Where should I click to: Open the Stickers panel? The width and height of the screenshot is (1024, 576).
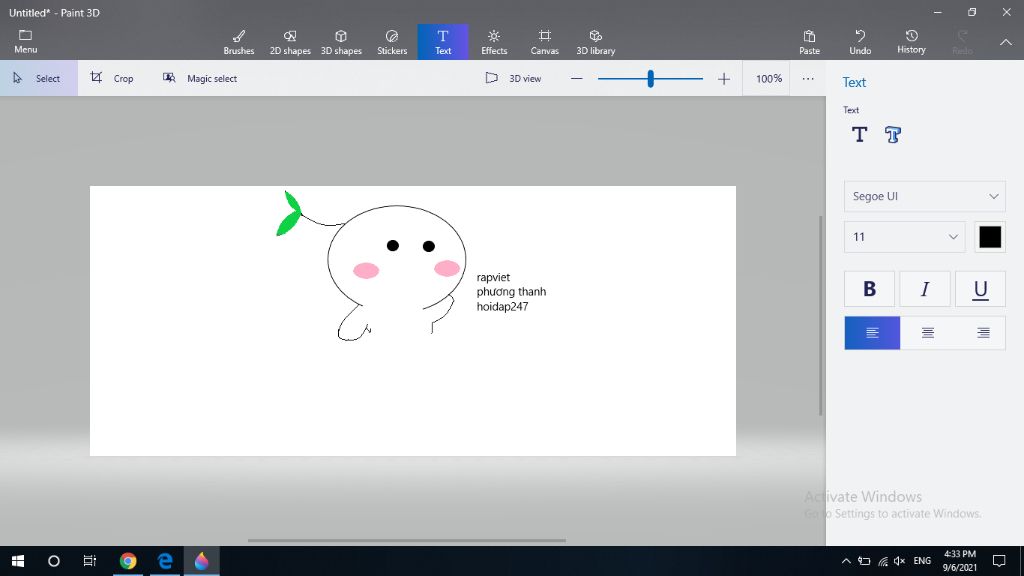392,42
